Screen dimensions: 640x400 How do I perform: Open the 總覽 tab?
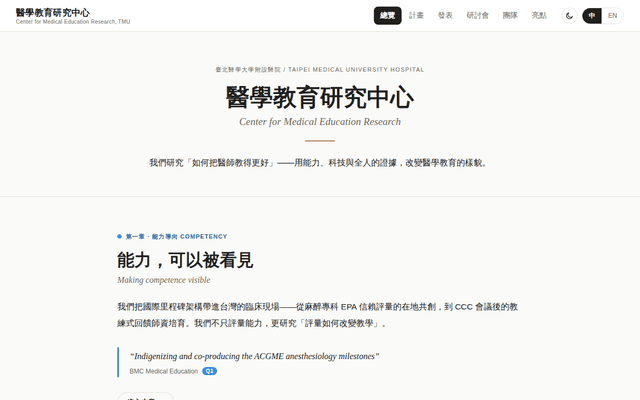point(387,16)
